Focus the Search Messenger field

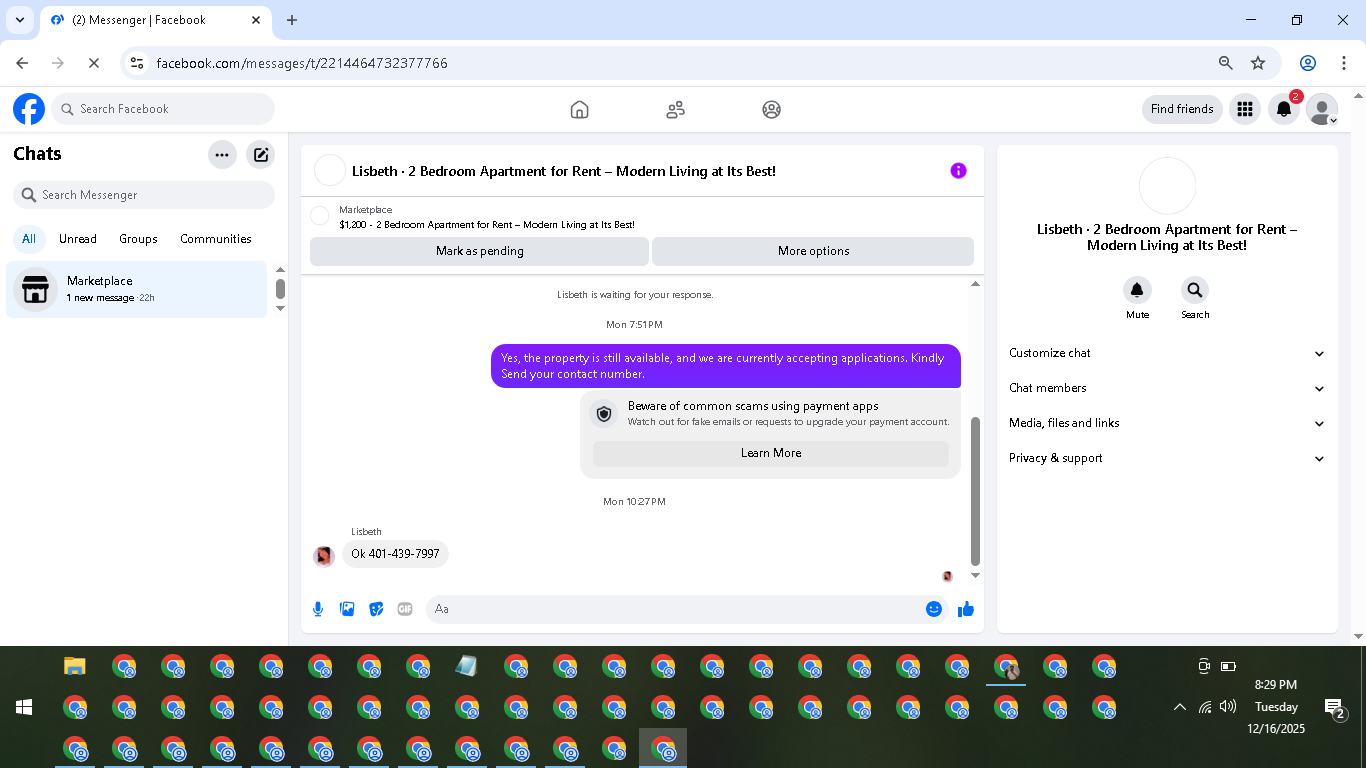coord(144,195)
